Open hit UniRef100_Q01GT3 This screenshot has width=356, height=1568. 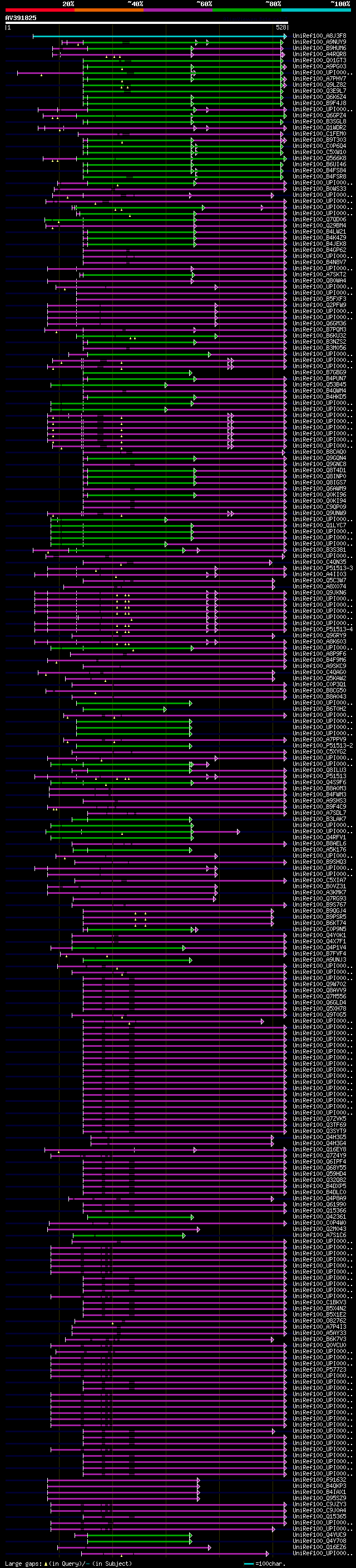319,60
